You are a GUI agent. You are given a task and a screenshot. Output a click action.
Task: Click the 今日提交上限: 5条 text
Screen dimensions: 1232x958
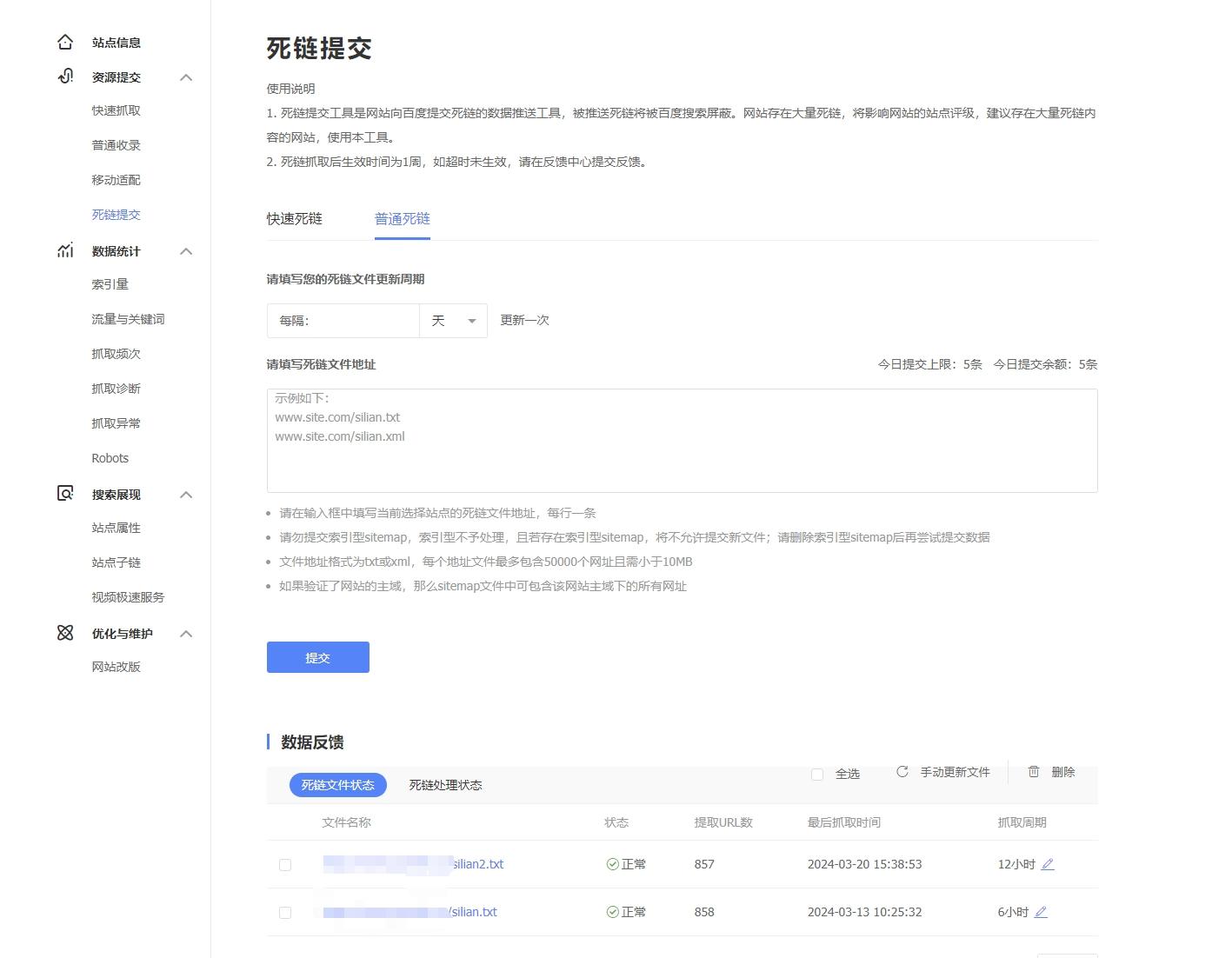coord(930,364)
